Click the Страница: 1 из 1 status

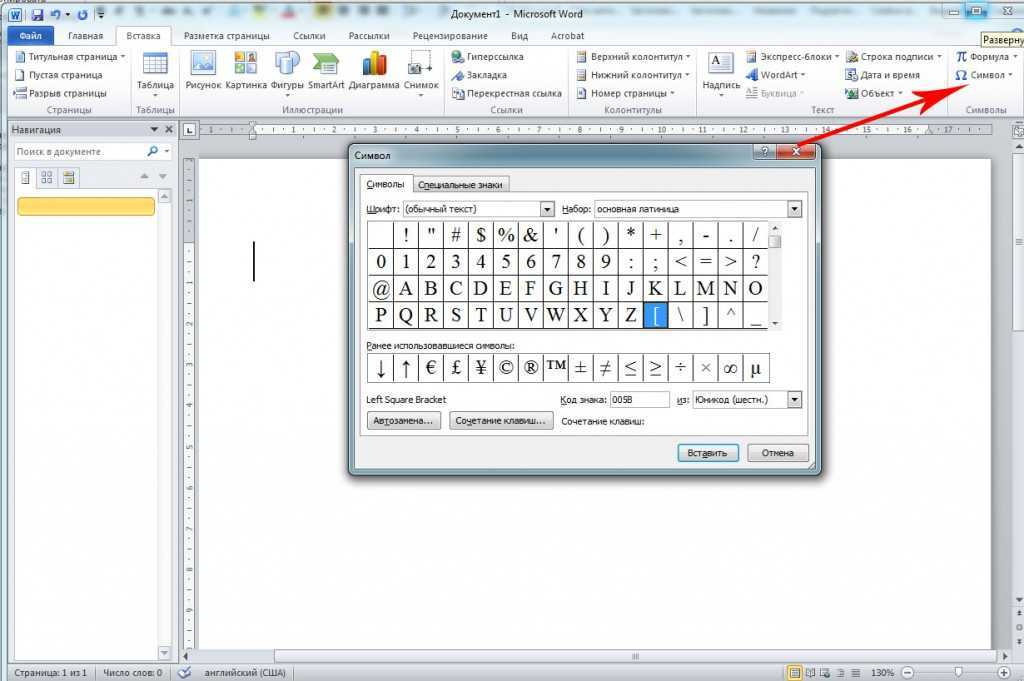(x=50, y=672)
